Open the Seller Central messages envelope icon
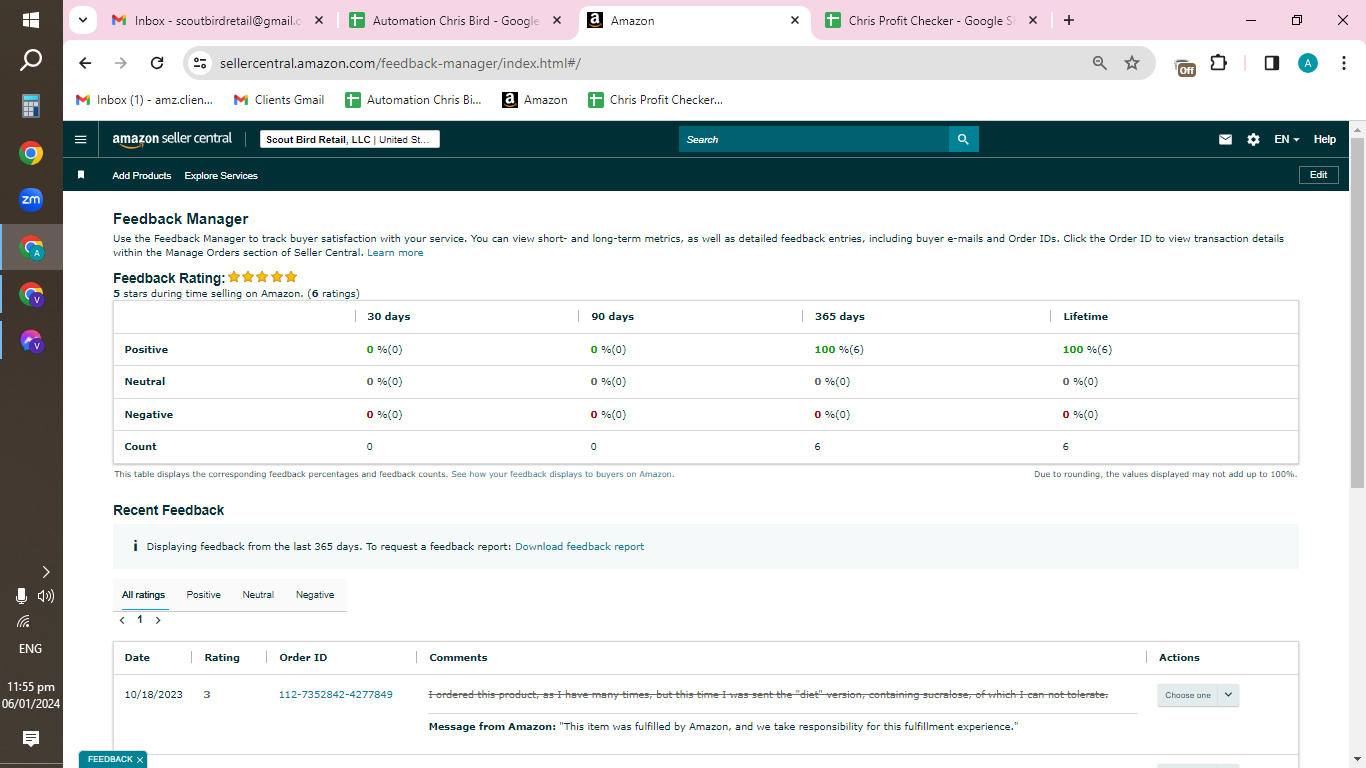The image size is (1366, 768). click(x=1225, y=140)
